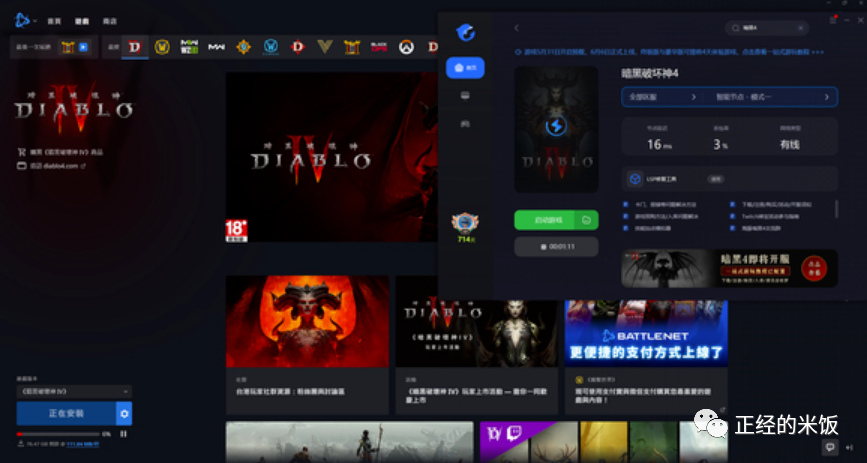The height and width of the screenshot is (463, 867).
Task: Select the Diablo IV icon in favorites bar
Action: click(135, 47)
